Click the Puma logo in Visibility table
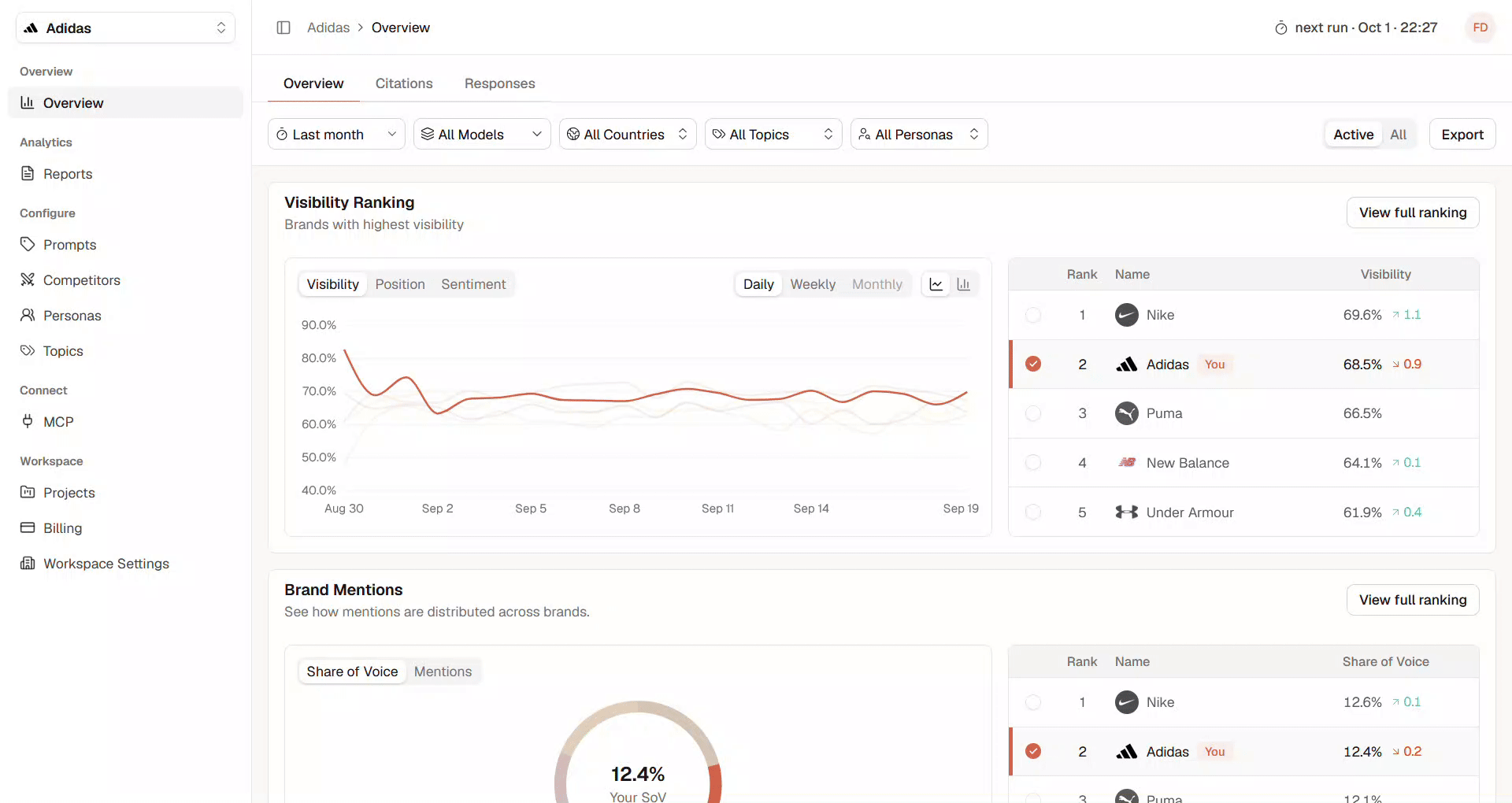The height and width of the screenshot is (803, 1512). coord(1127,413)
